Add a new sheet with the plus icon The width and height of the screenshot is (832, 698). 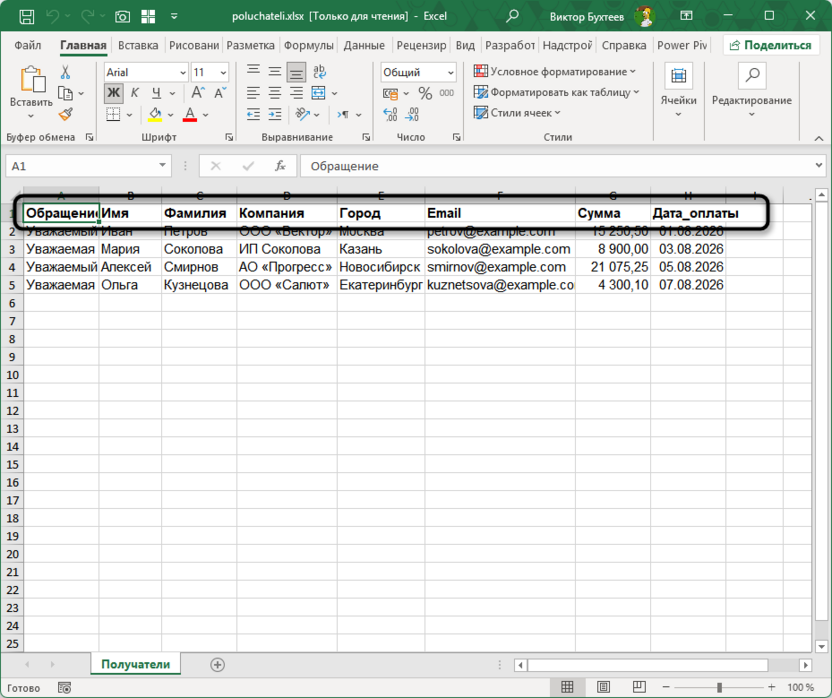(x=218, y=665)
